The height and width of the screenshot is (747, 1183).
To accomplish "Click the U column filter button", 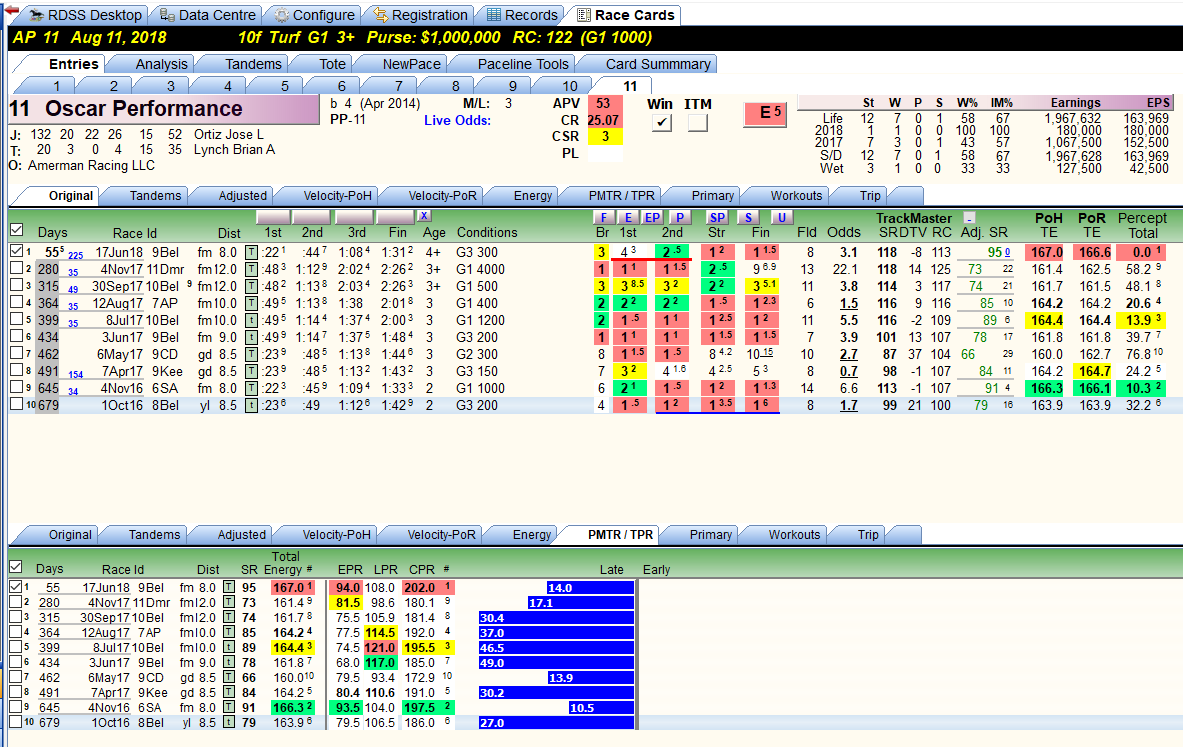I will 782,217.
